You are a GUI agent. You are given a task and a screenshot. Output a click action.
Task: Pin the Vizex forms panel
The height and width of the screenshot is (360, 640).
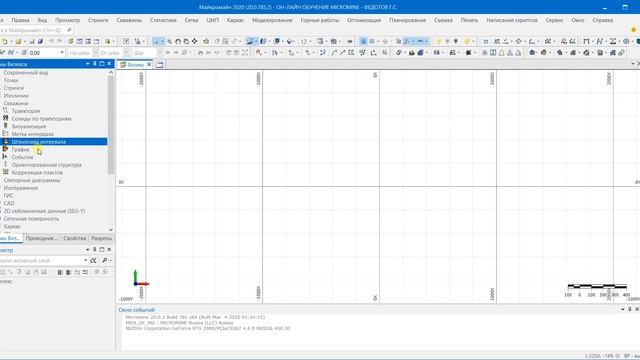(95, 64)
